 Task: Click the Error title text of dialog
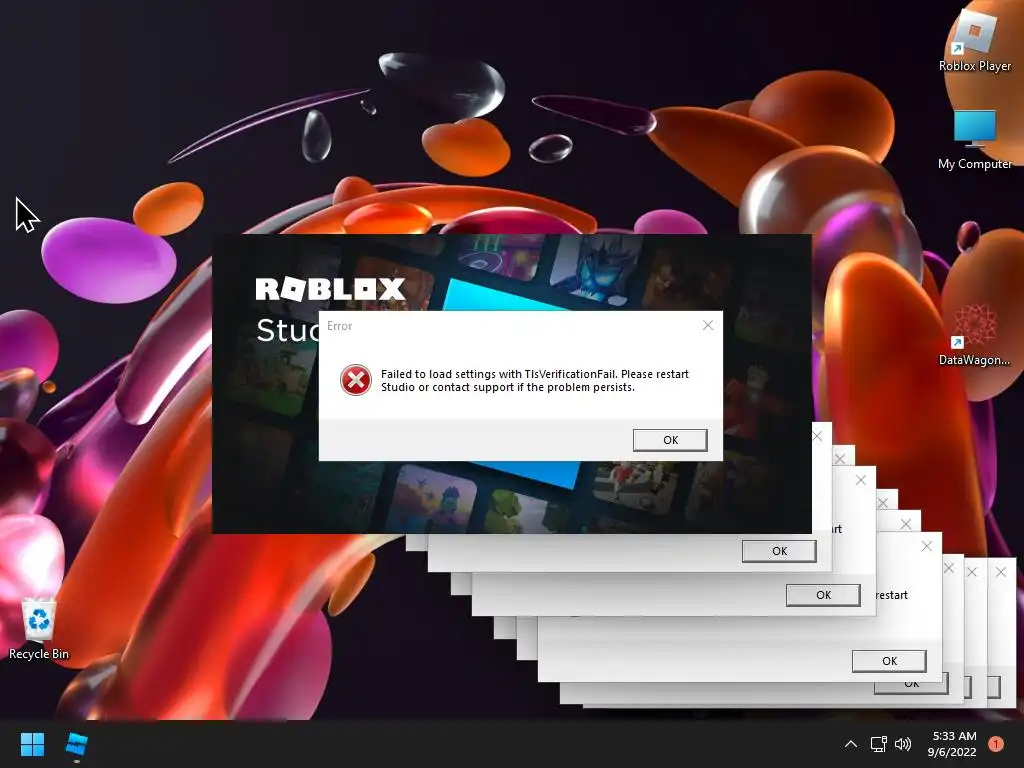(340, 326)
